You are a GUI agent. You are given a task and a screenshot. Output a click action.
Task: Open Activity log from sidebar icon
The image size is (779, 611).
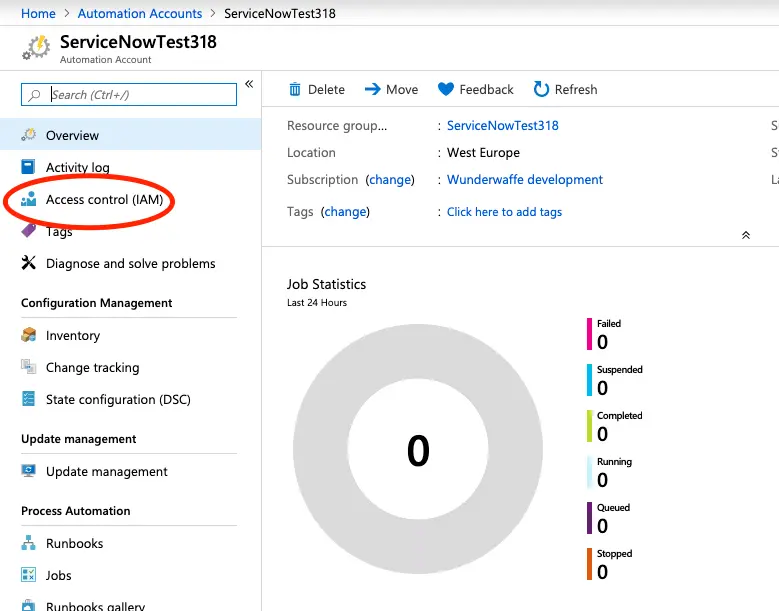[x=28, y=167]
